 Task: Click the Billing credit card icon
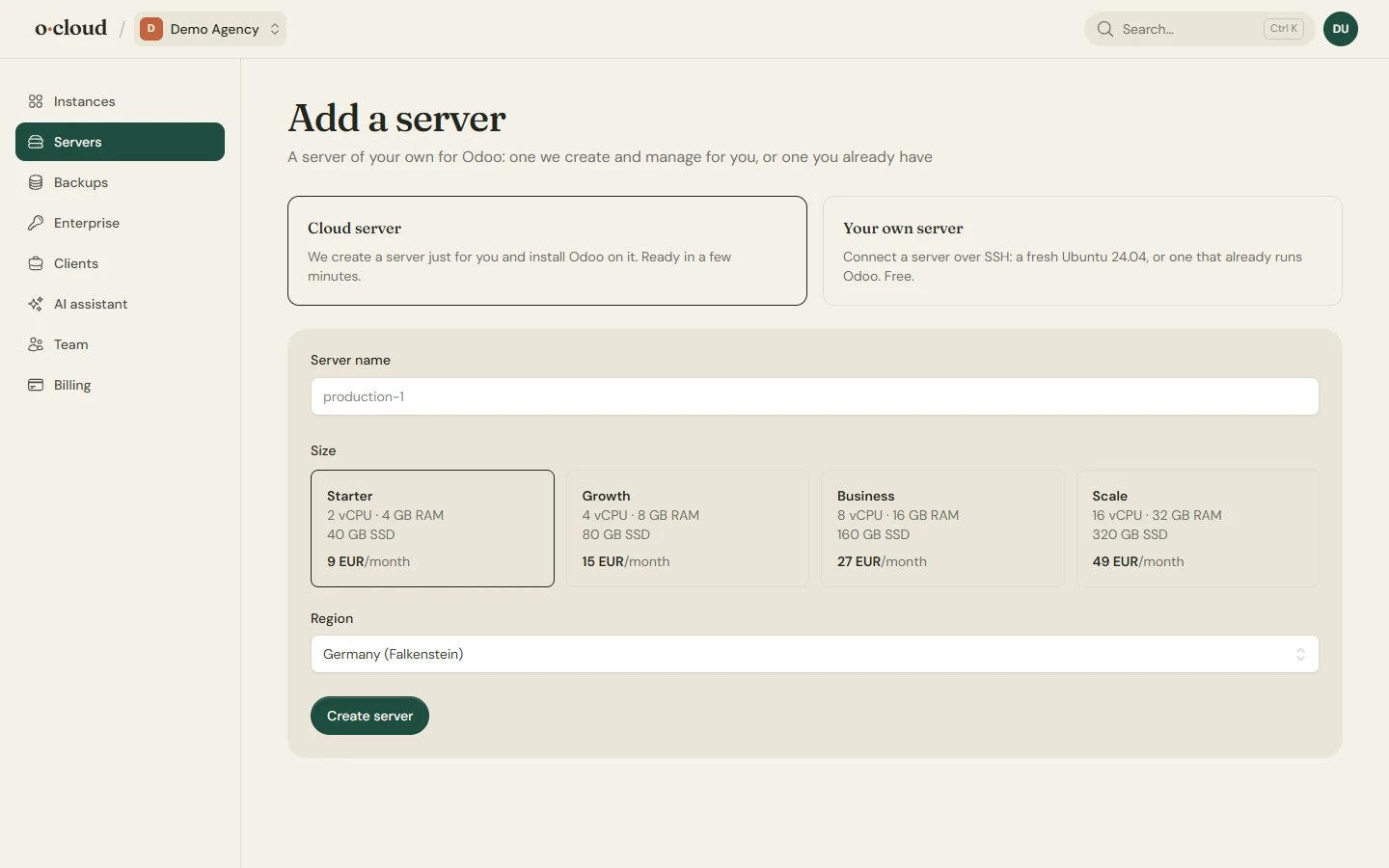pyautogui.click(x=36, y=385)
